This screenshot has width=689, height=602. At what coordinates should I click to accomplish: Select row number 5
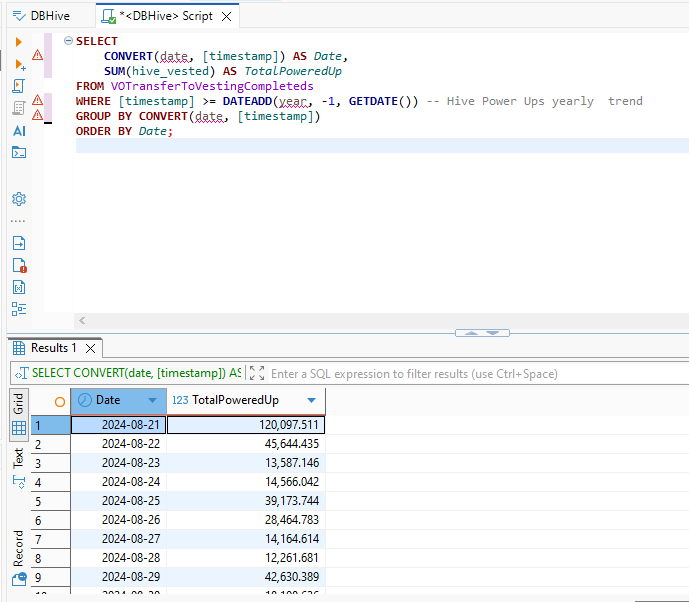(51, 501)
